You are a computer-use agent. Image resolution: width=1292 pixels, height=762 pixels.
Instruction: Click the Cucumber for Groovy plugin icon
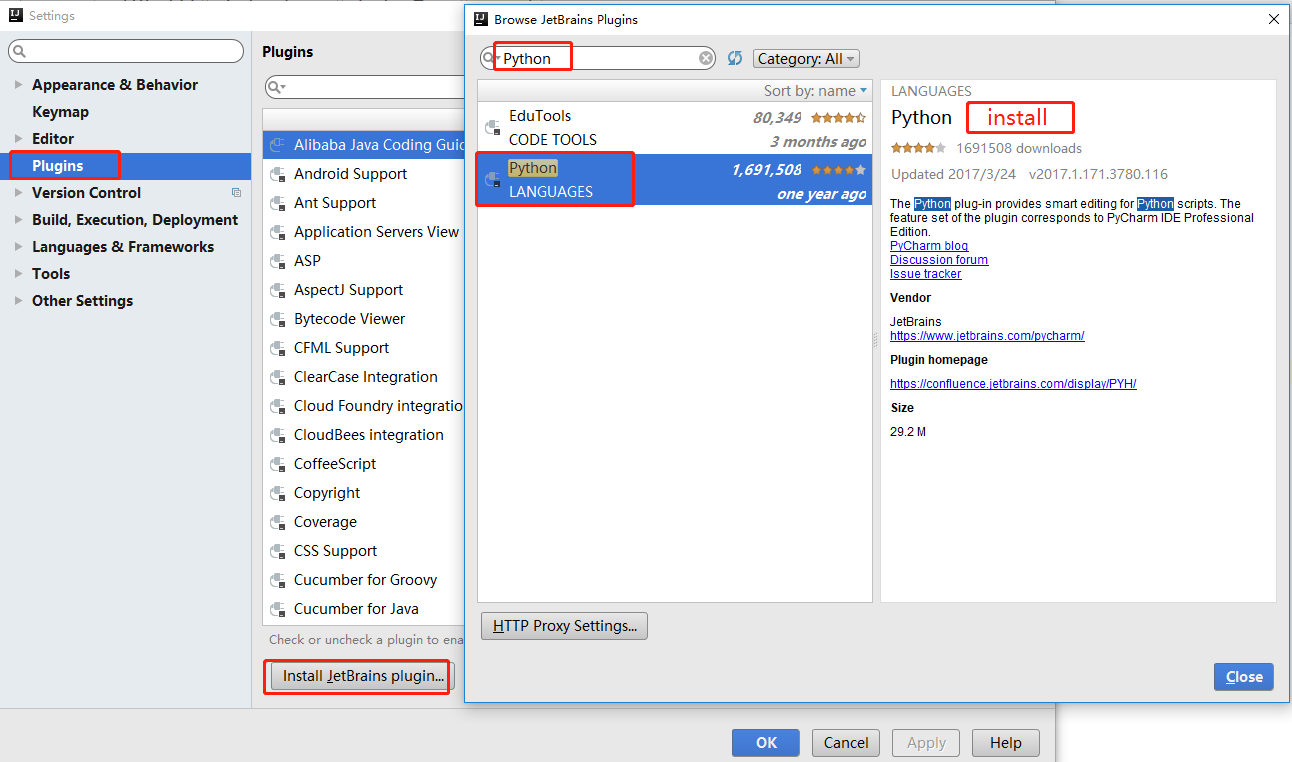pos(279,580)
